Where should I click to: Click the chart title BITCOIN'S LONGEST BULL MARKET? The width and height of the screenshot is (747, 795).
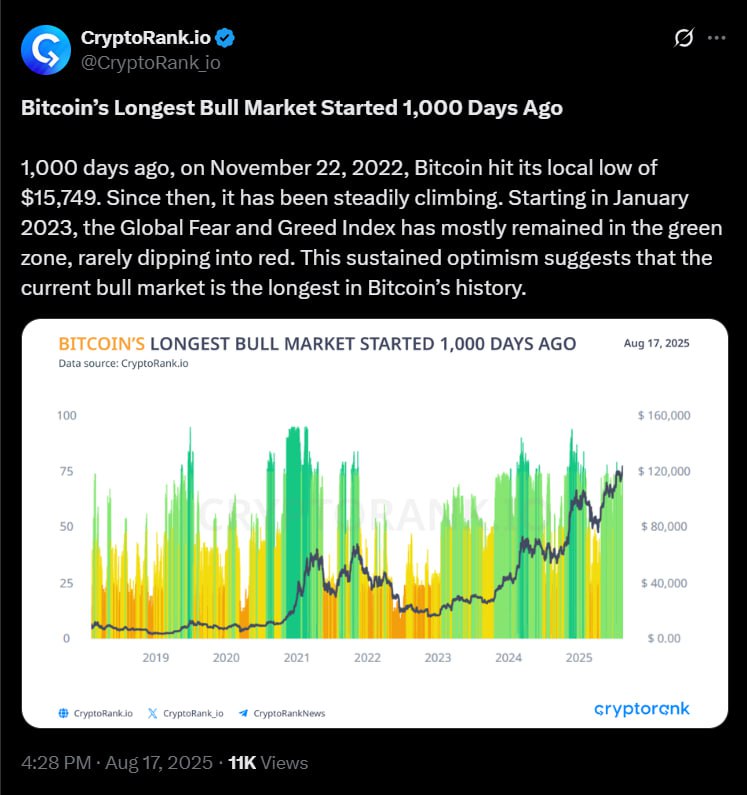[317, 344]
